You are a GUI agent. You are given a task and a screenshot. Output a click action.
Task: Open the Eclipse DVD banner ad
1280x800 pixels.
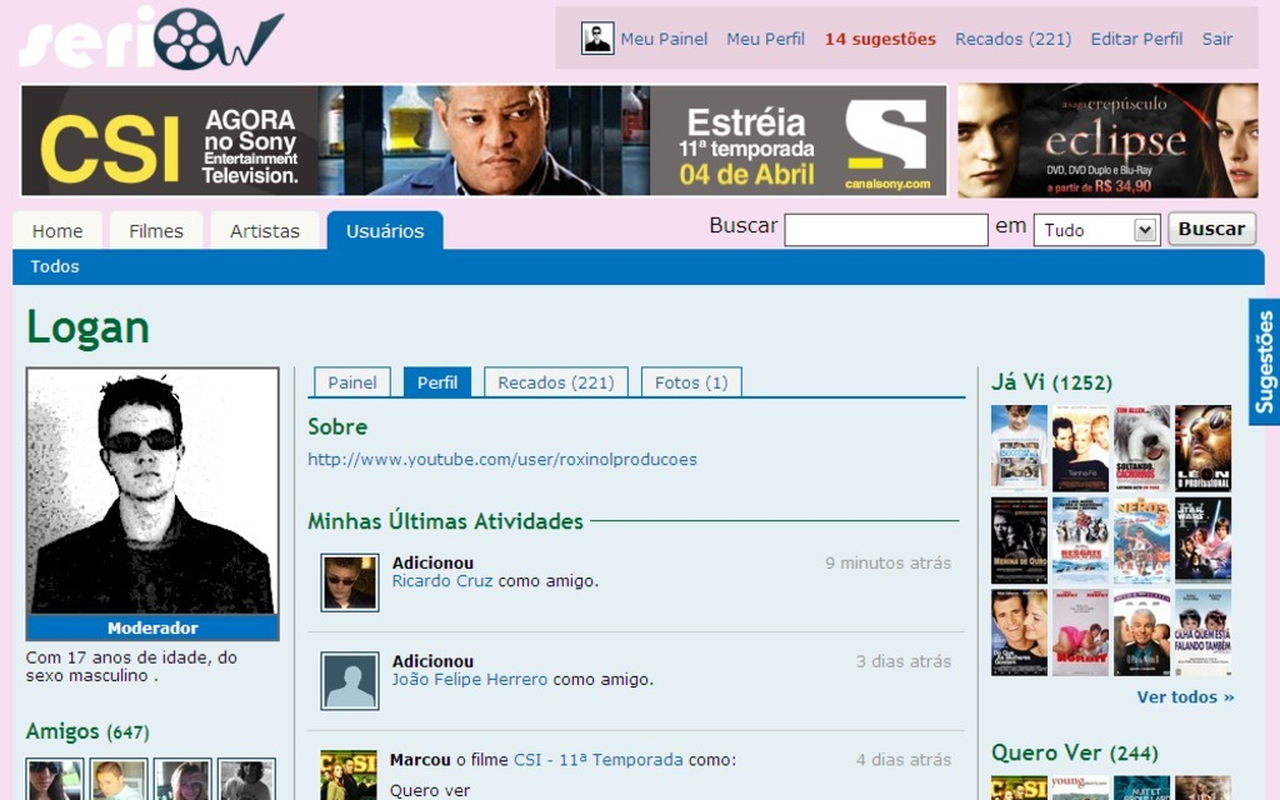1108,140
